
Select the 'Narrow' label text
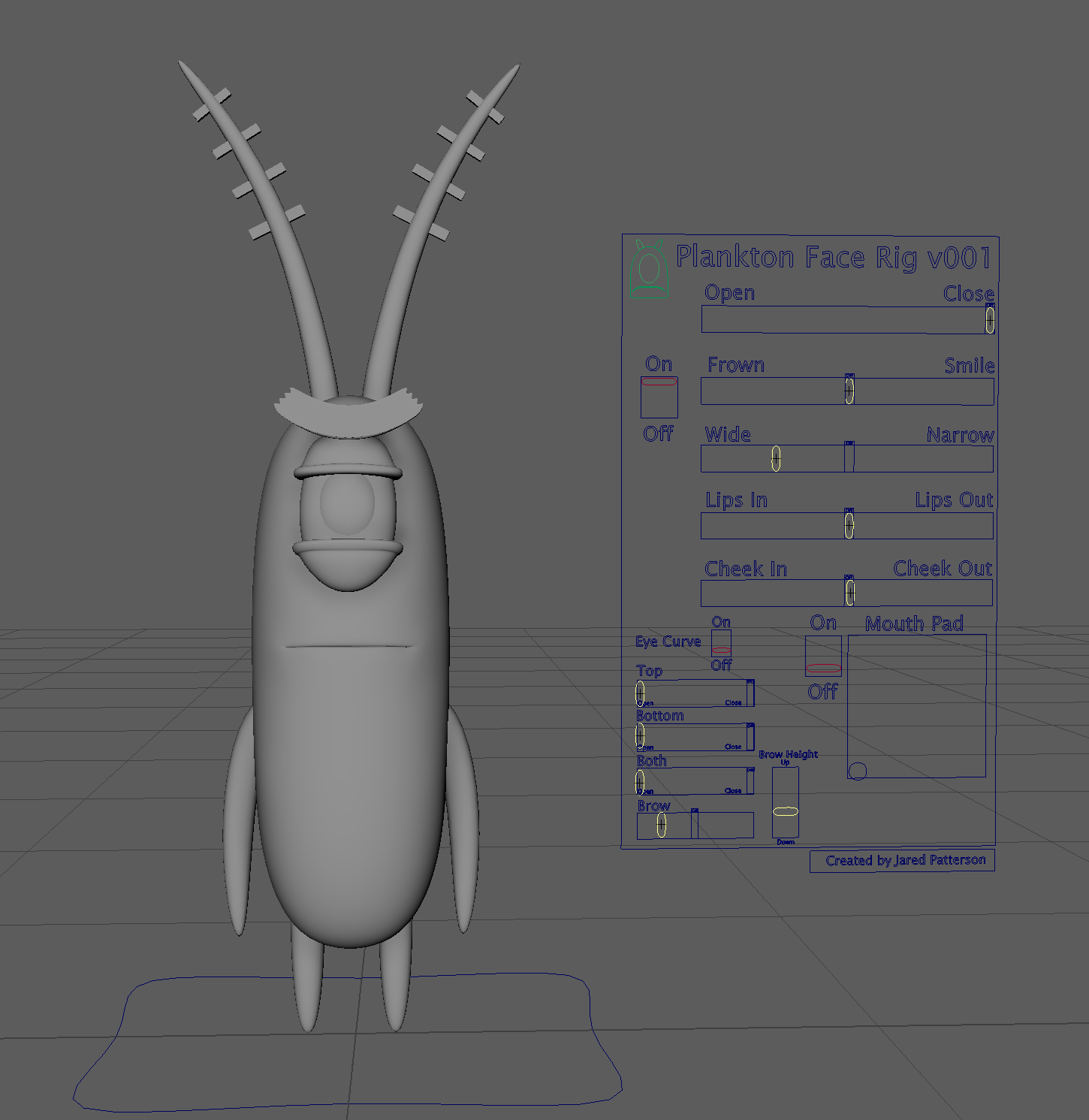click(960, 435)
